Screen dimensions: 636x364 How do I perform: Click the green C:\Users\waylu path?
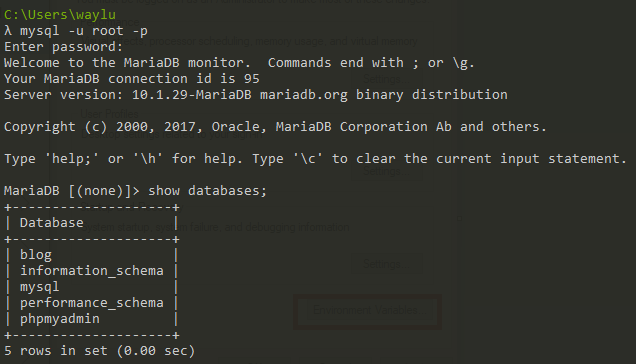(x=60, y=15)
